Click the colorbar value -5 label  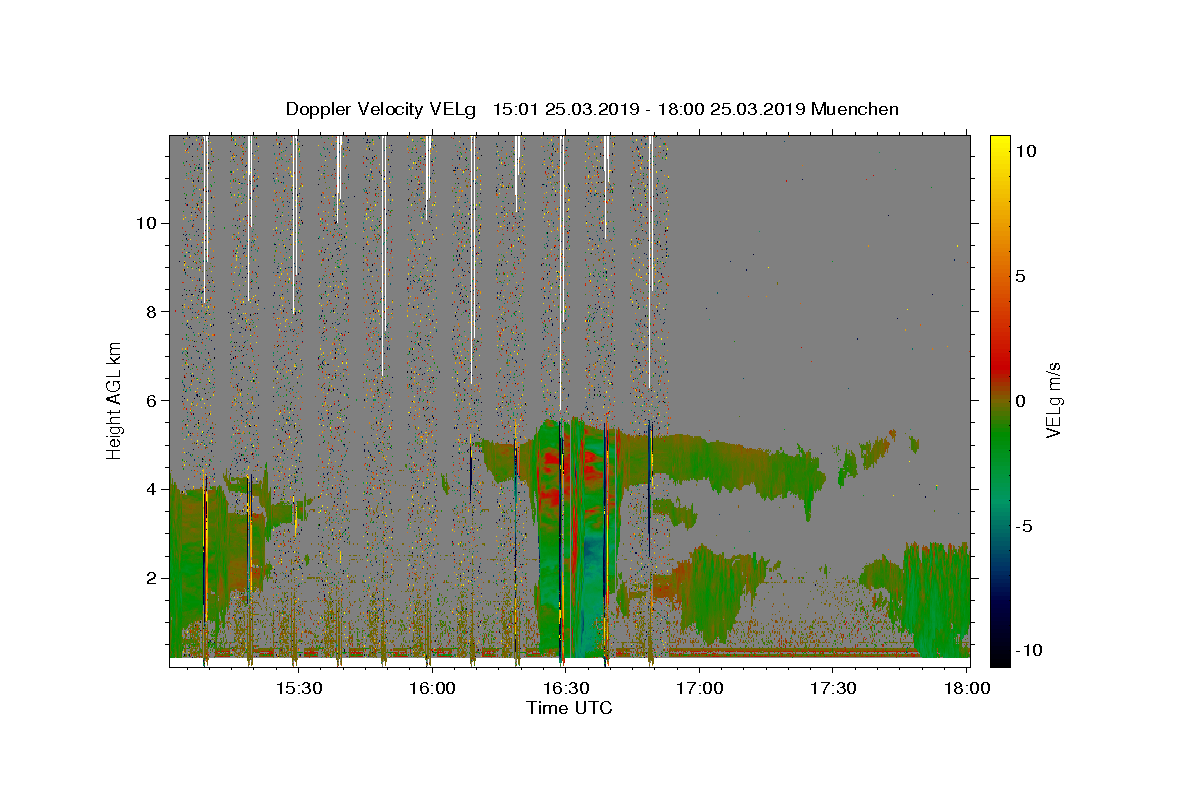1025,525
